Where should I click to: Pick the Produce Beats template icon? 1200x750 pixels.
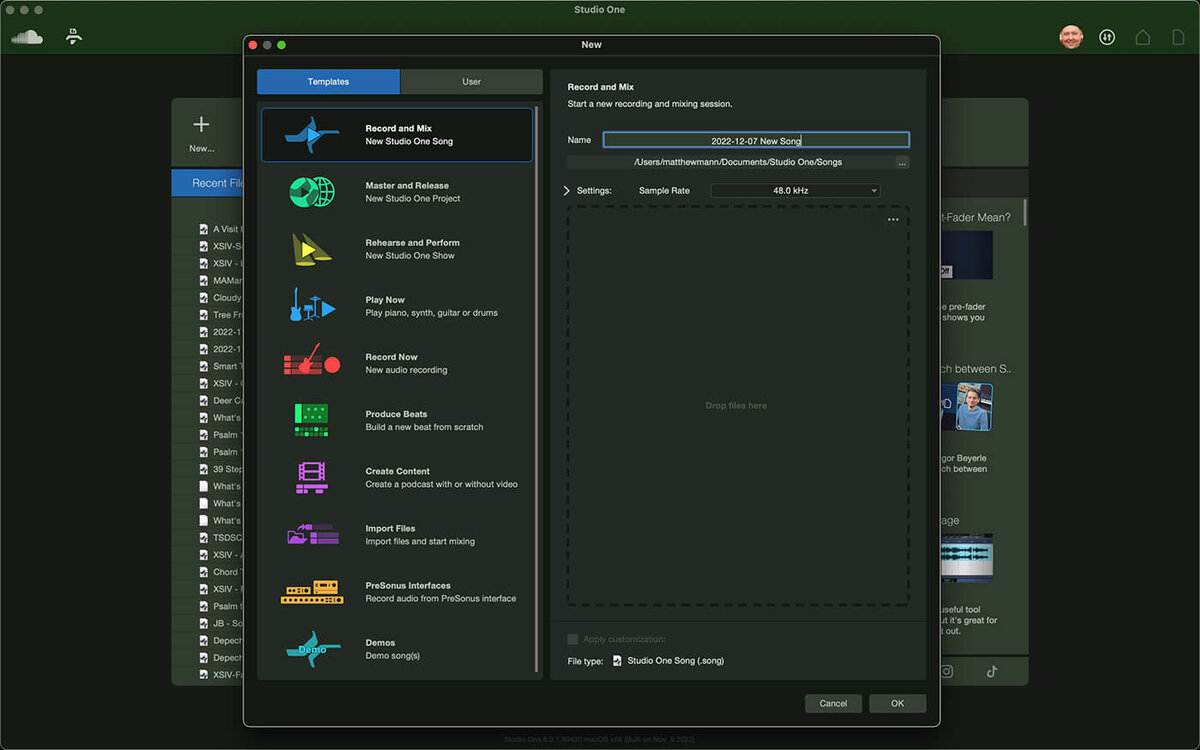pos(311,420)
